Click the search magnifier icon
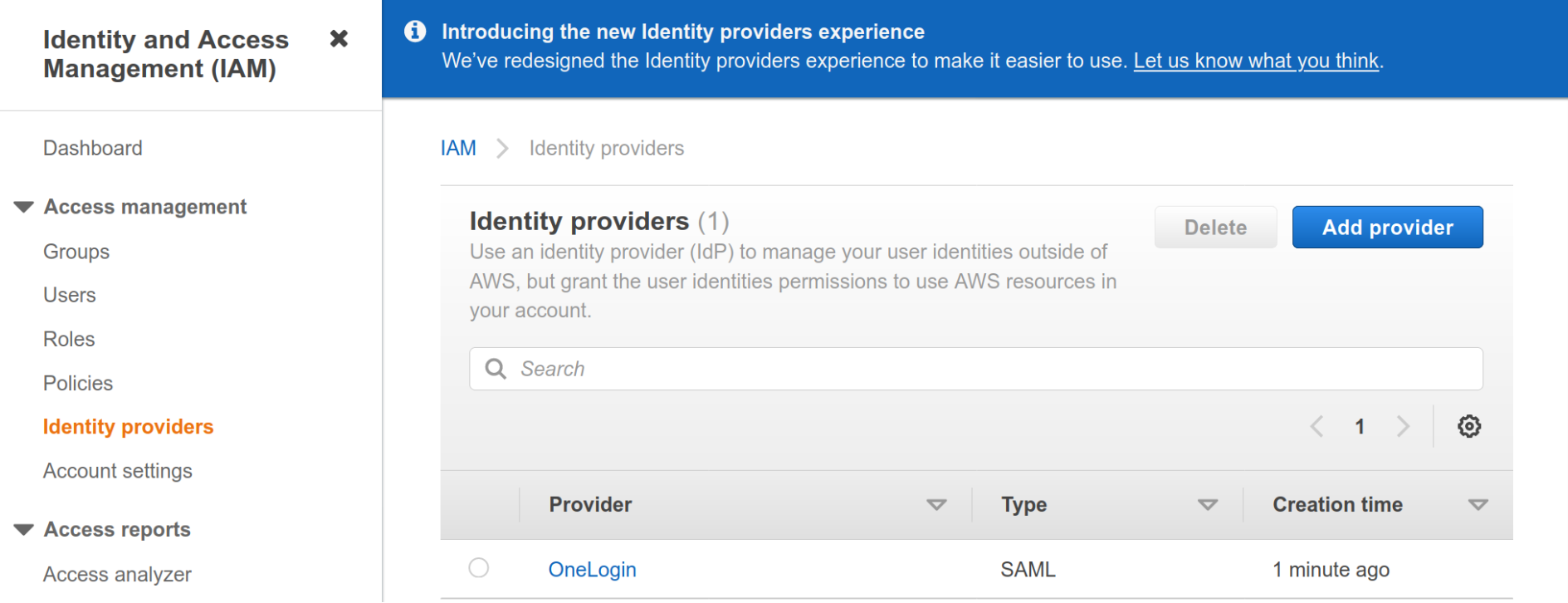This screenshot has width=1568, height=603. click(x=496, y=369)
